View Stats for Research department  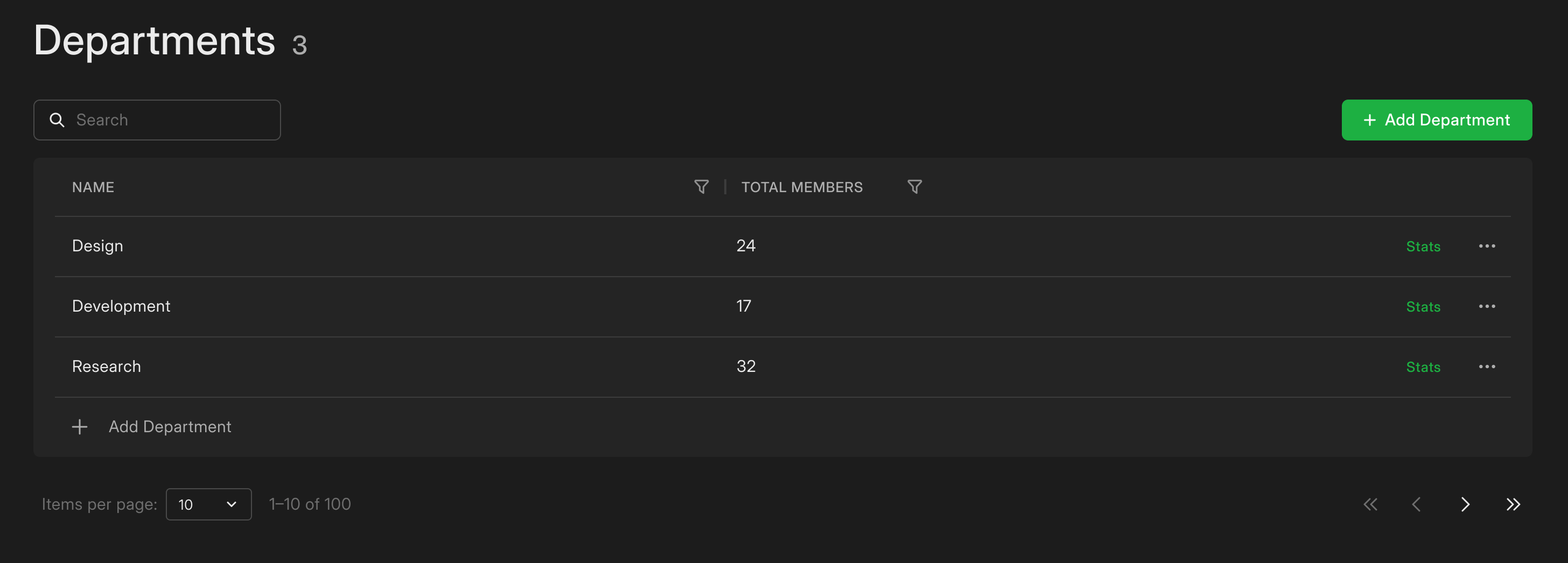point(1423,367)
